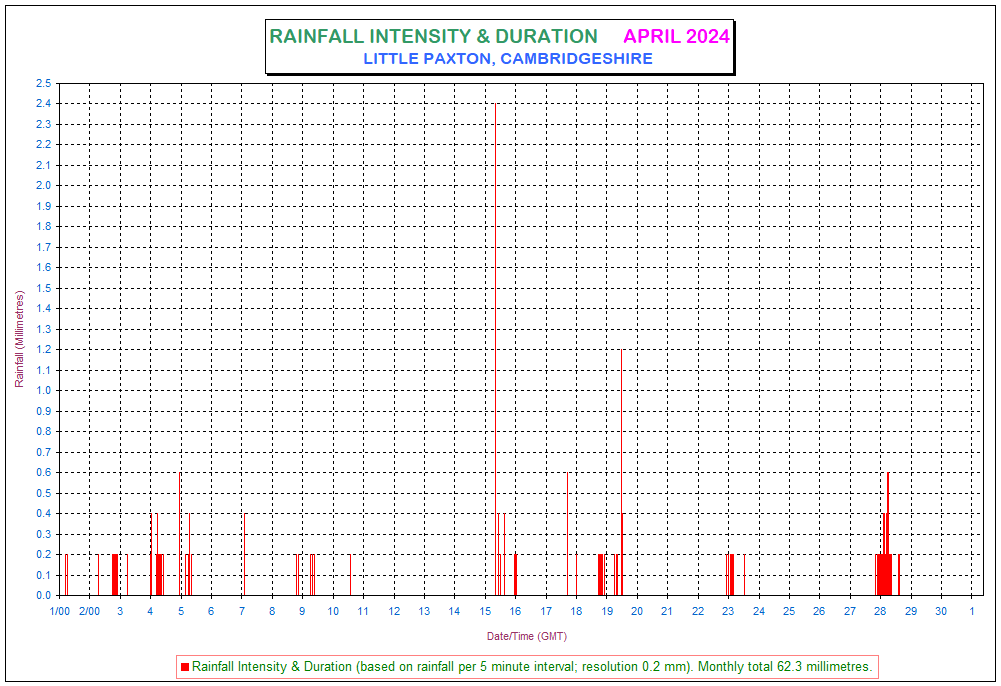Click the 1.2 mm rainfall bar on day 19
This screenshot has height=686, width=1001.
[x=621, y=472]
